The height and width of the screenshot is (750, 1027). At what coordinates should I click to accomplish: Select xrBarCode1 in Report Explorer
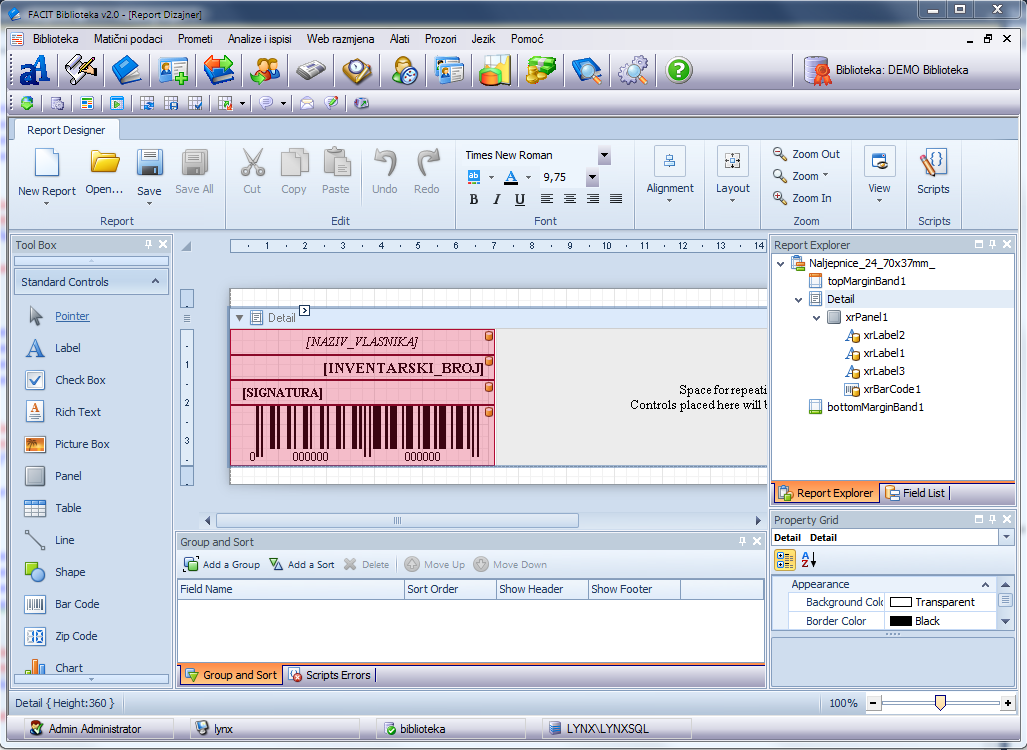[892, 389]
